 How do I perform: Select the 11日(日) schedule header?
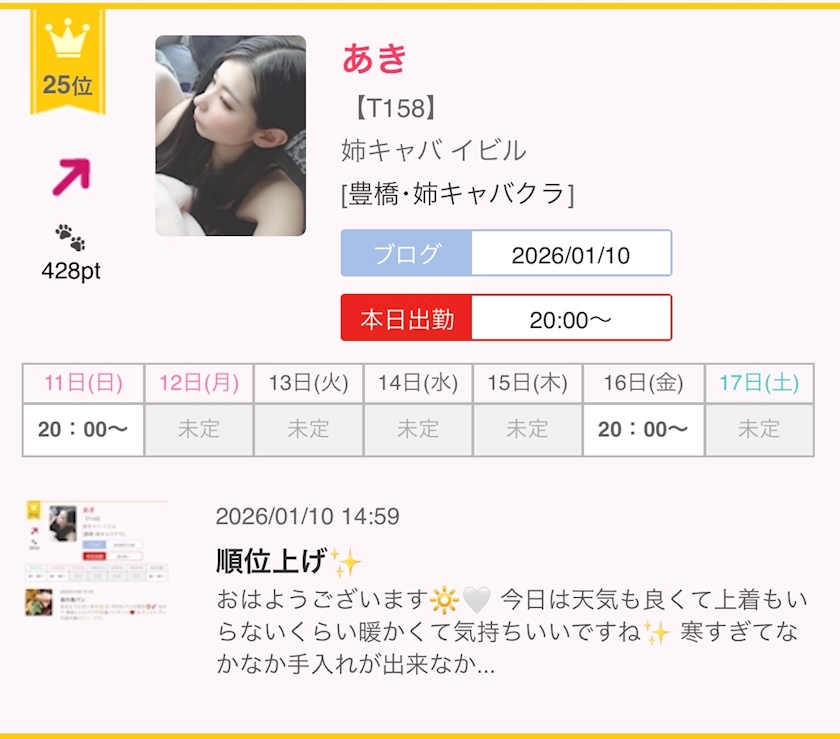click(x=83, y=383)
